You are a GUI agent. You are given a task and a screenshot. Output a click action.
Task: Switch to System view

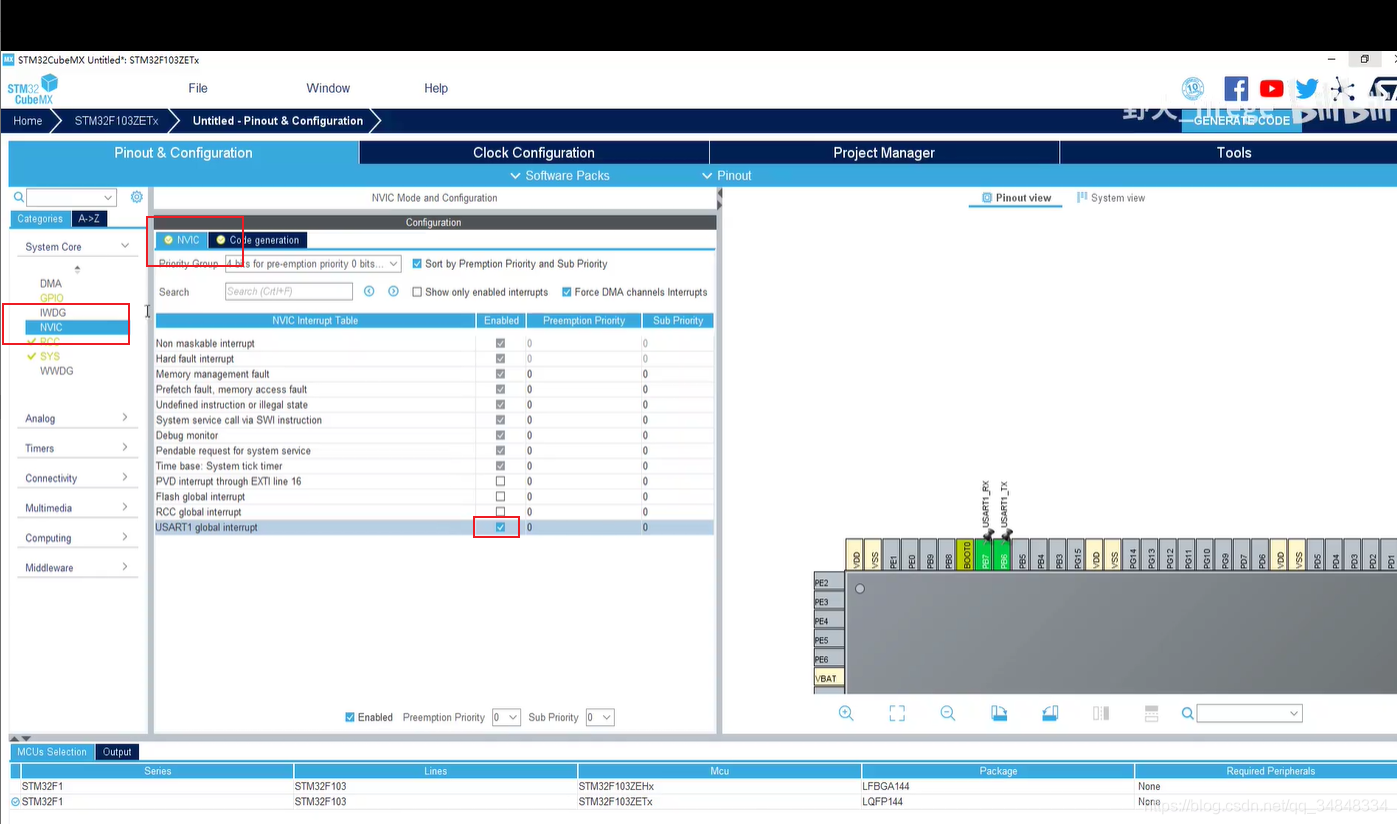point(1110,198)
